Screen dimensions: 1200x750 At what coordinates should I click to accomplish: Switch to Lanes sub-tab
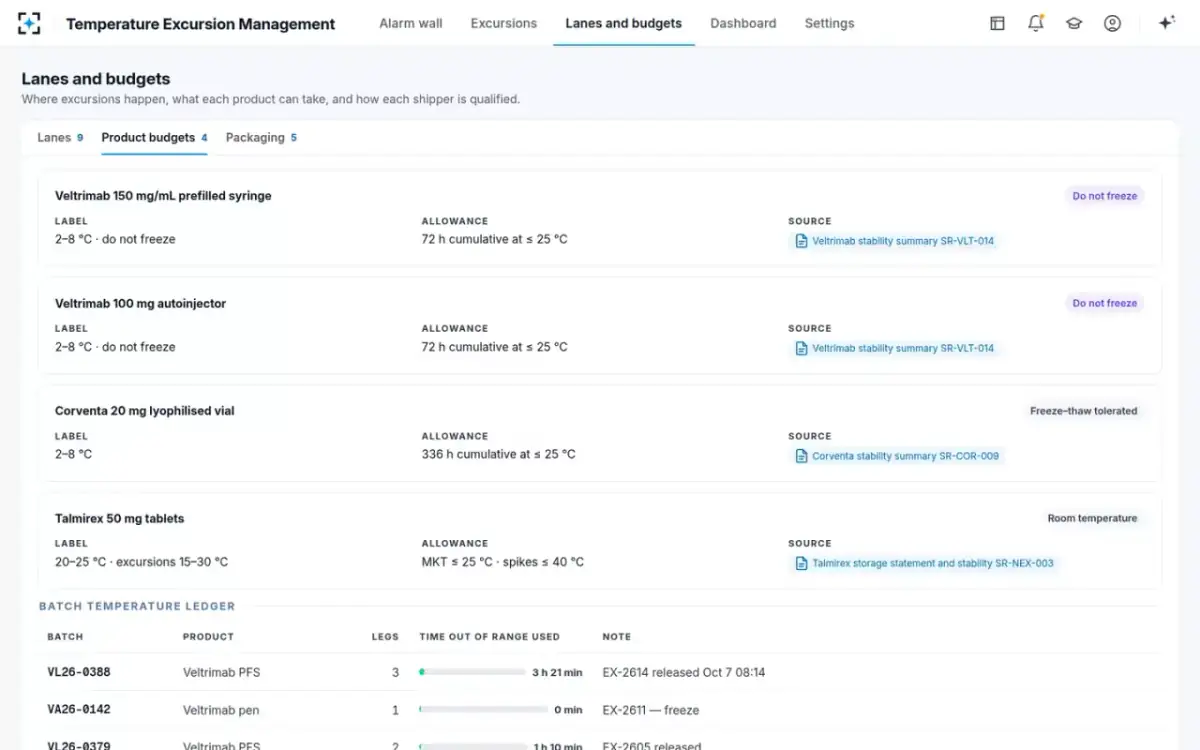tap(60, 137)
